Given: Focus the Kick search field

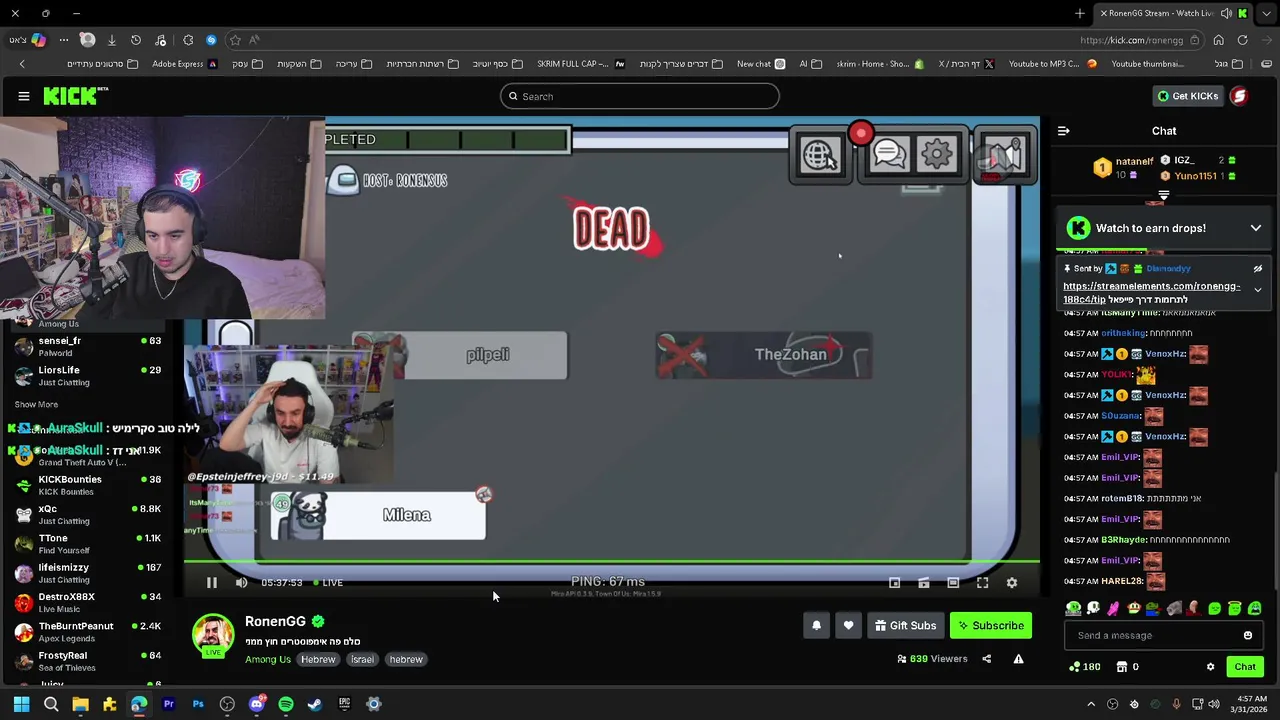Looking at the screenshot, I should (640, 96).
